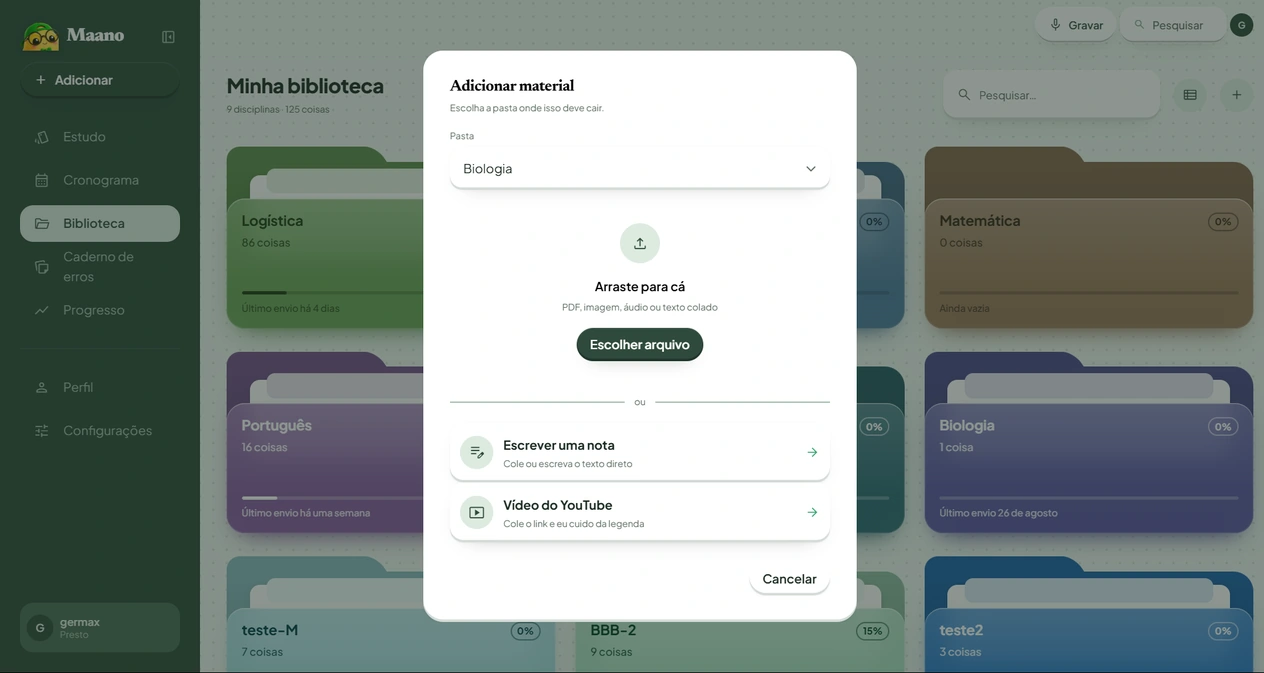Click the note pencil icon beside Escrever uma nota
This screenshot has height=673, width=1264.
point(477,452)
